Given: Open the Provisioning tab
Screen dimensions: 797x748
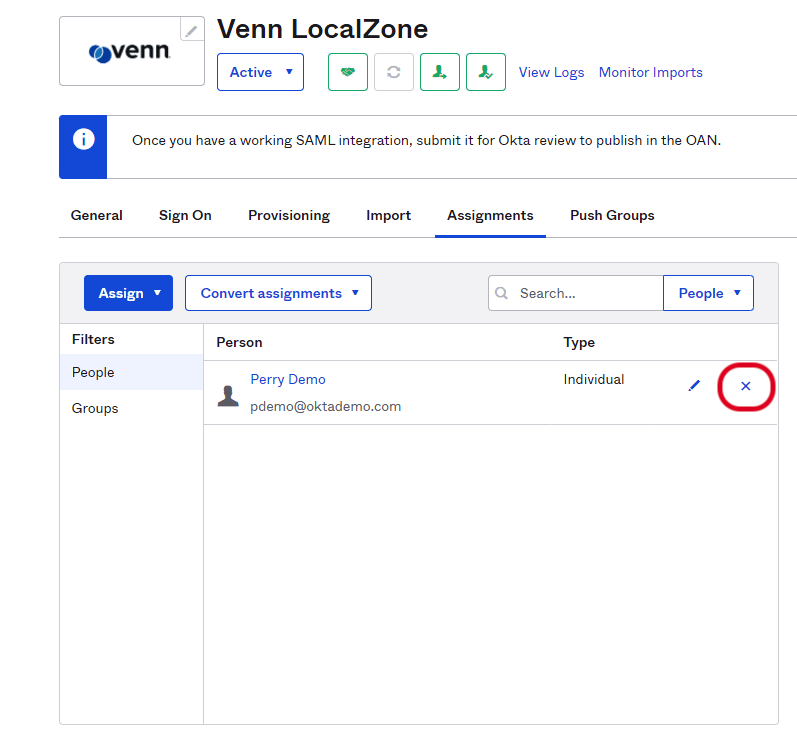Looking at the screenshot, I should pyautogui.click(x=289, y=215).
